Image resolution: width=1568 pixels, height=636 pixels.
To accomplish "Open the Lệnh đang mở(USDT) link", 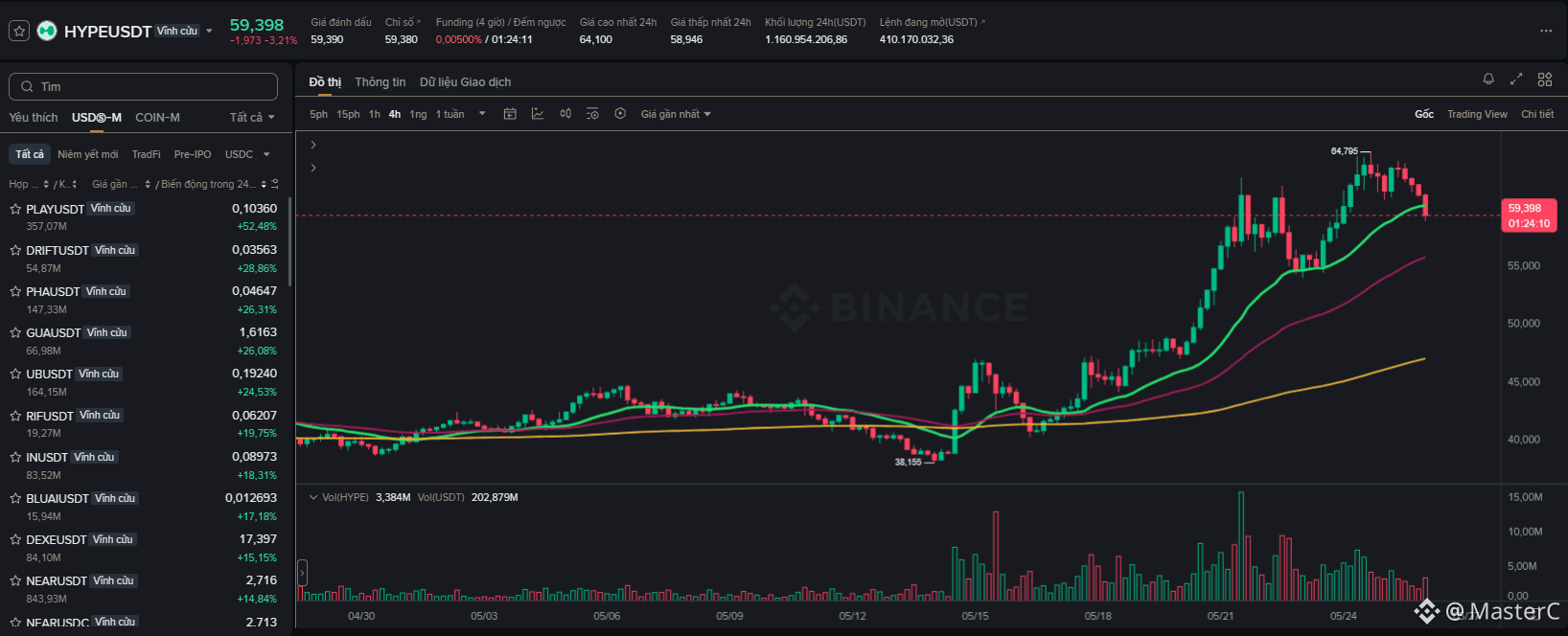I will (x=932, y=22).
